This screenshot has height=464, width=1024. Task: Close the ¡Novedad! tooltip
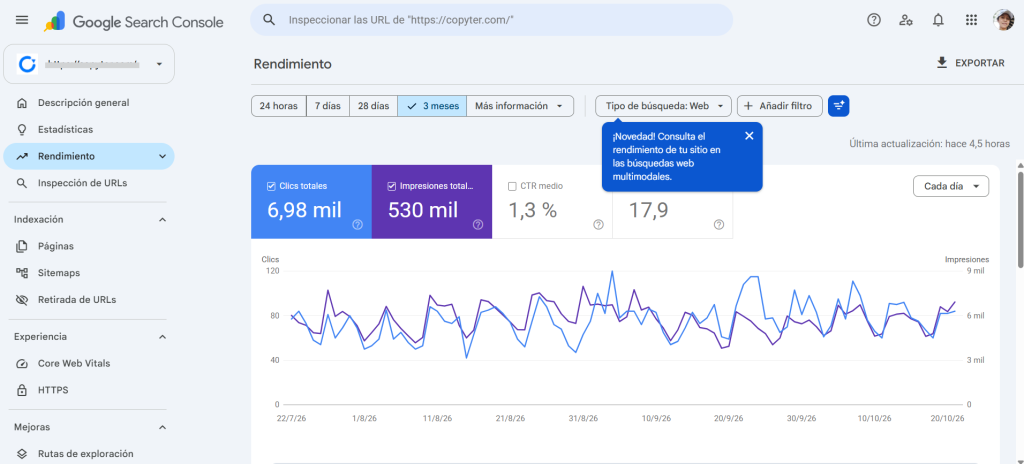(749, 136)
